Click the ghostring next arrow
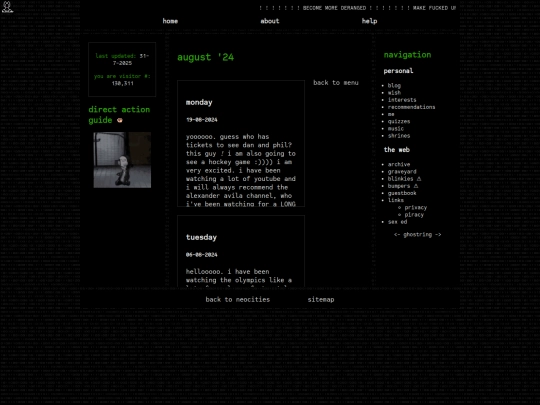 point(438,235)
